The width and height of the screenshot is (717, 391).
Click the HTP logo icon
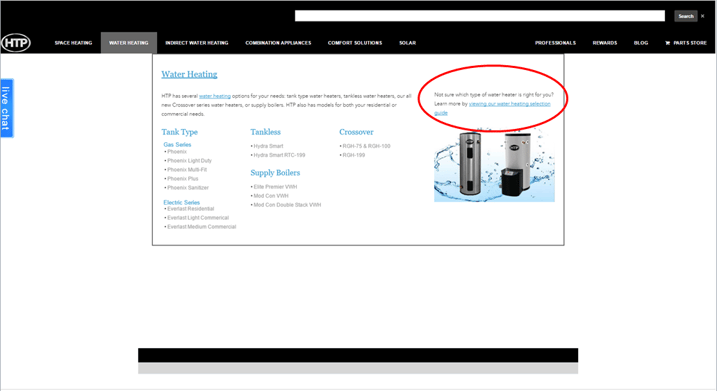[x=16, y=43]
